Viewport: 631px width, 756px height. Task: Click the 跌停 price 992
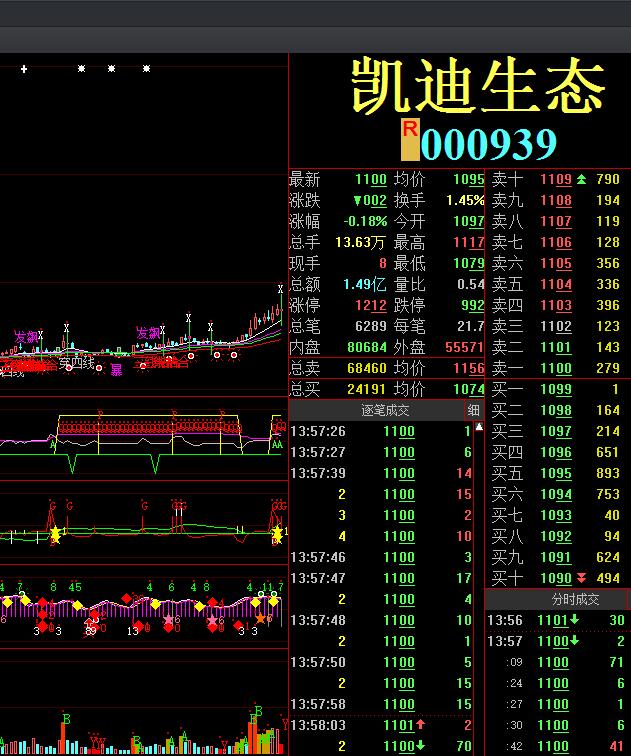472,306
